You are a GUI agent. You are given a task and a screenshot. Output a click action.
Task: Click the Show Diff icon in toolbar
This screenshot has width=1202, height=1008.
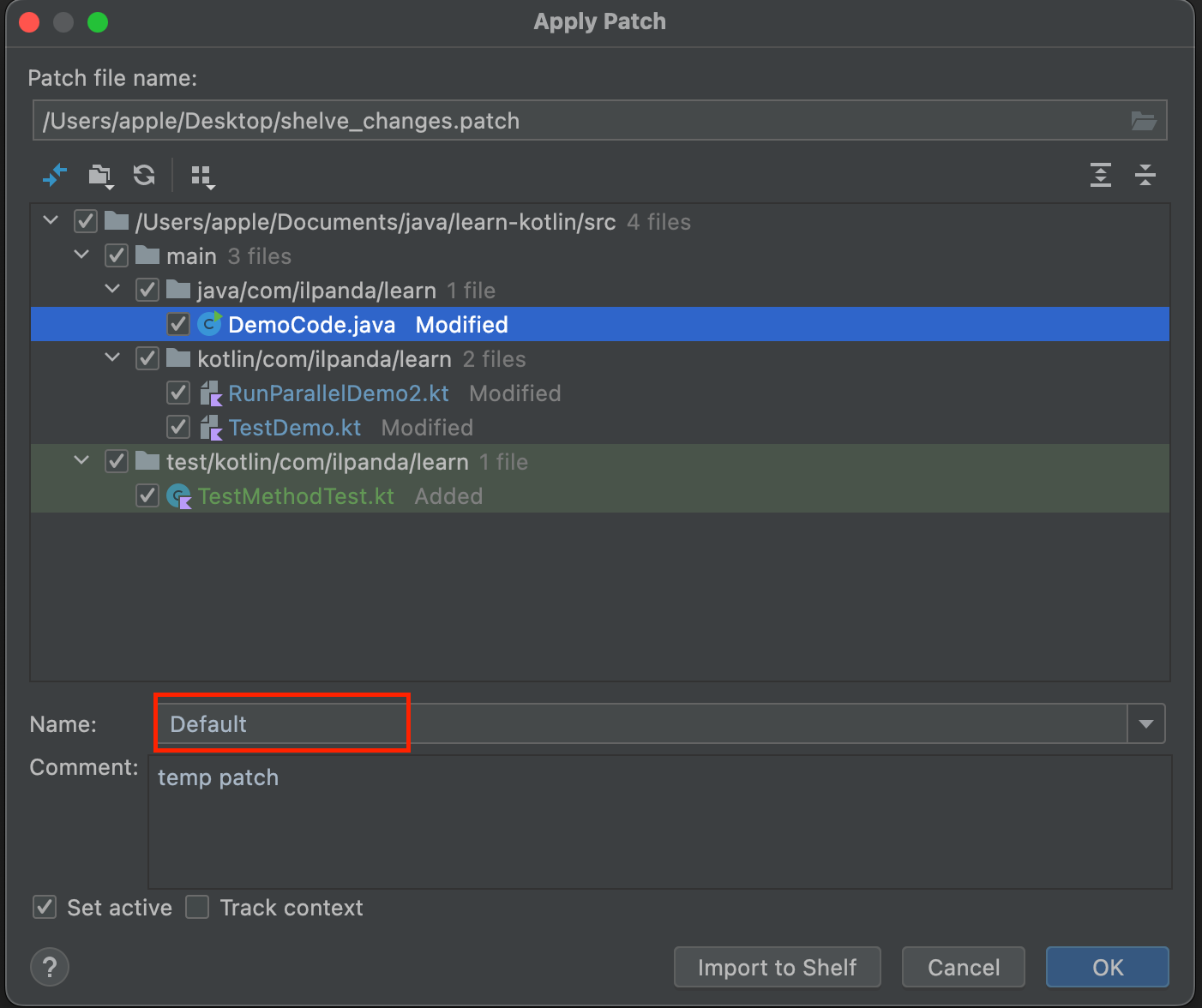pos(55,176)
